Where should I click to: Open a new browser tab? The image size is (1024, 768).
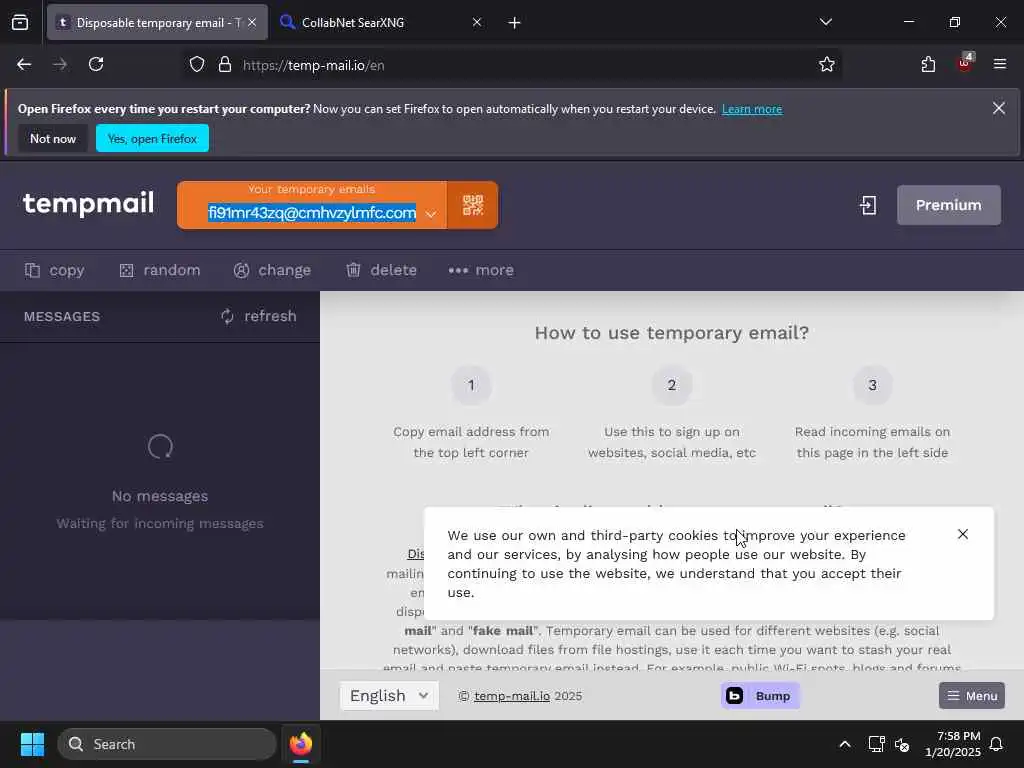[x=515, y=23]
